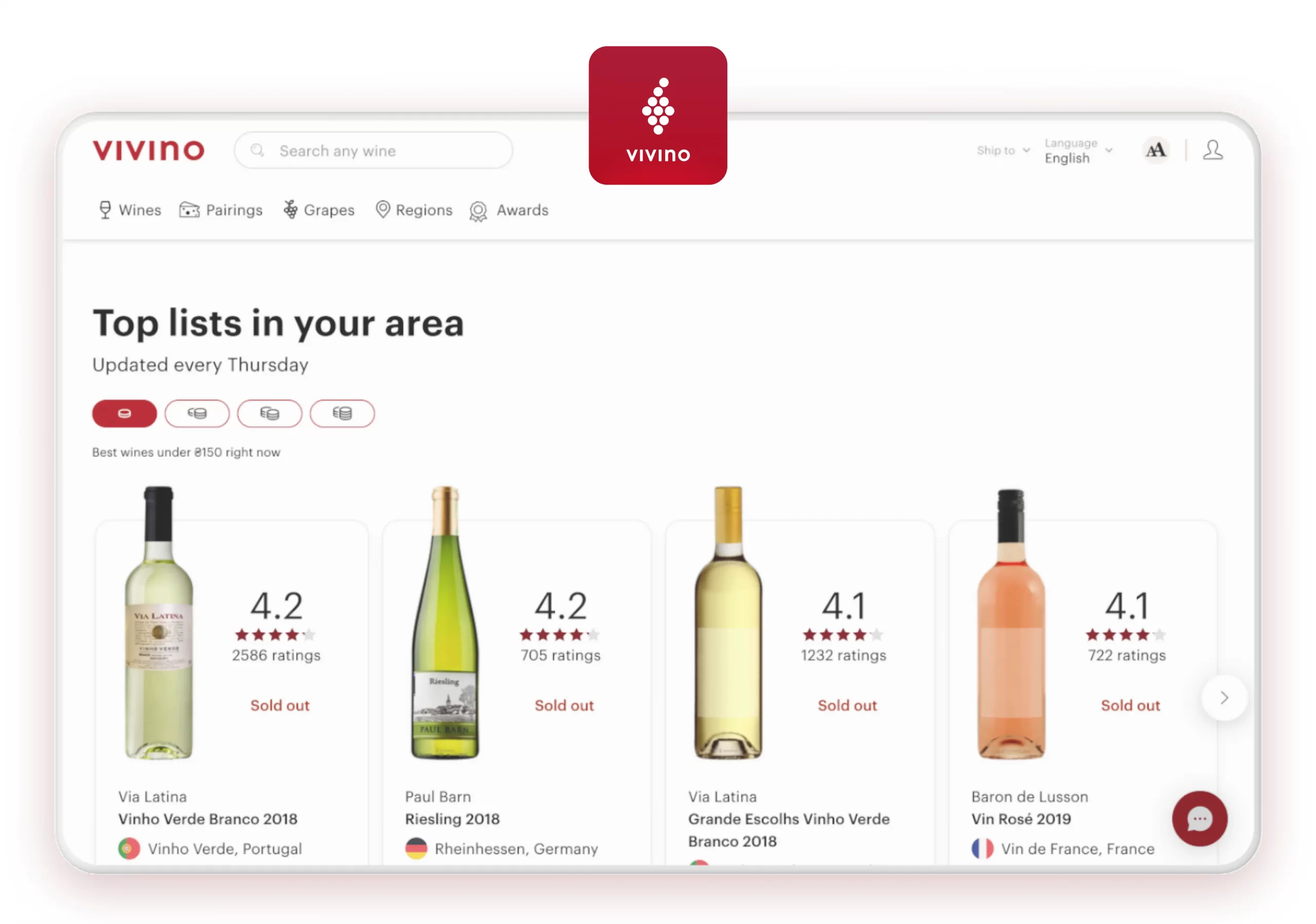The image size is (1316, 924).
Task: Click the Germany flag icon by Rheinhessen
Action: coord(416,848)
